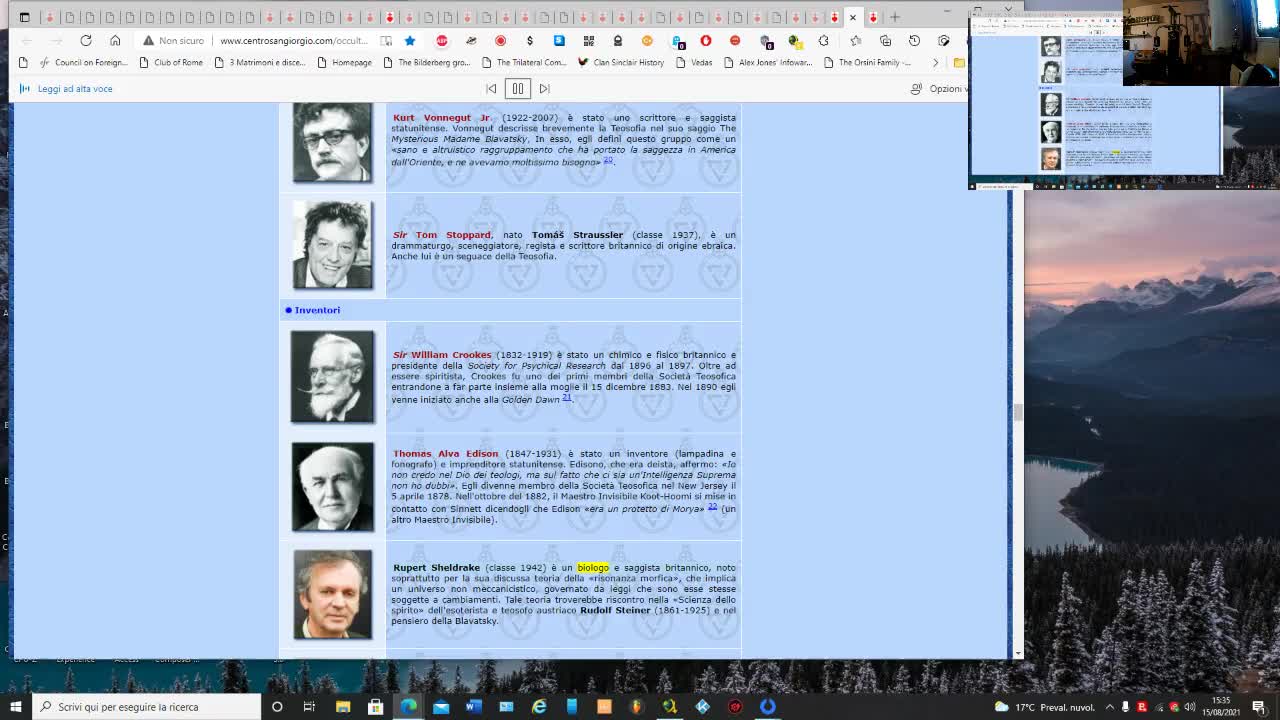
Task: Open the vertical tabs actions menu
Action: 24,17
